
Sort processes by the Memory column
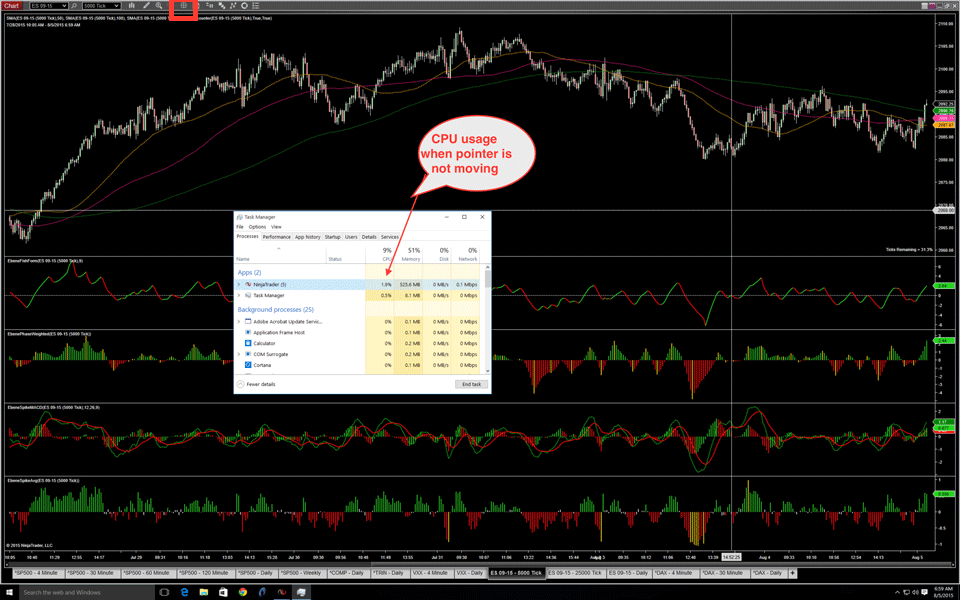(x=408, y=254)
